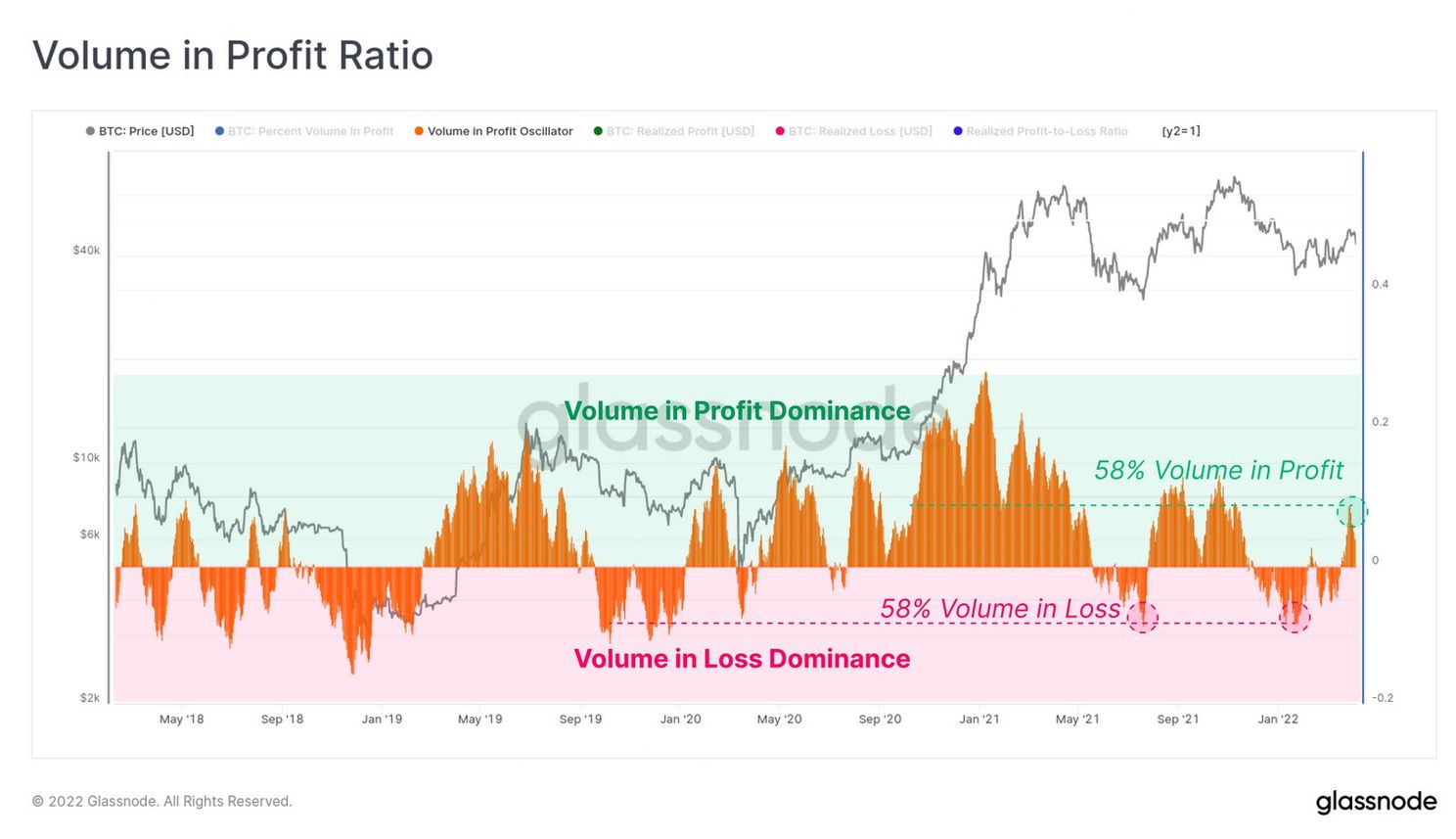Click the pink circled marker after May '21
Screen dimensions: 1456x839
(1142, 617)
